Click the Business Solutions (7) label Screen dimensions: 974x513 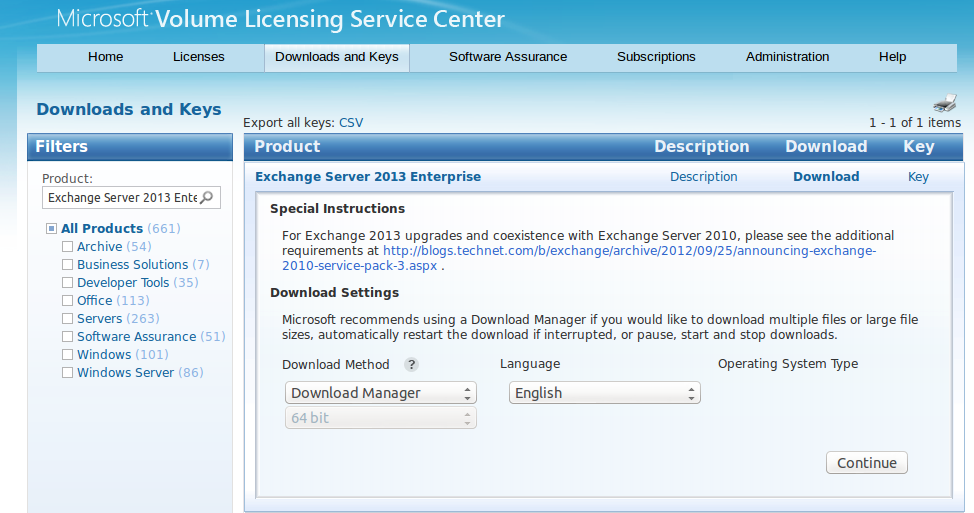coord(143,265)
